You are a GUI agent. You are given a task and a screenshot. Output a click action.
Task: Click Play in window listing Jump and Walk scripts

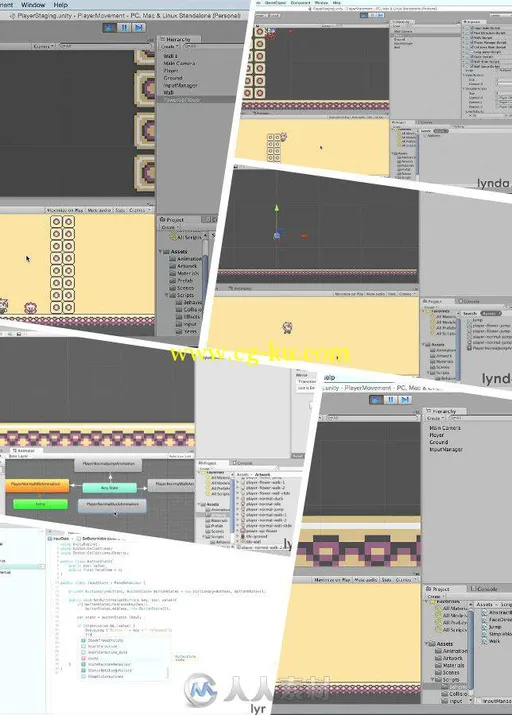coord(376,400)
